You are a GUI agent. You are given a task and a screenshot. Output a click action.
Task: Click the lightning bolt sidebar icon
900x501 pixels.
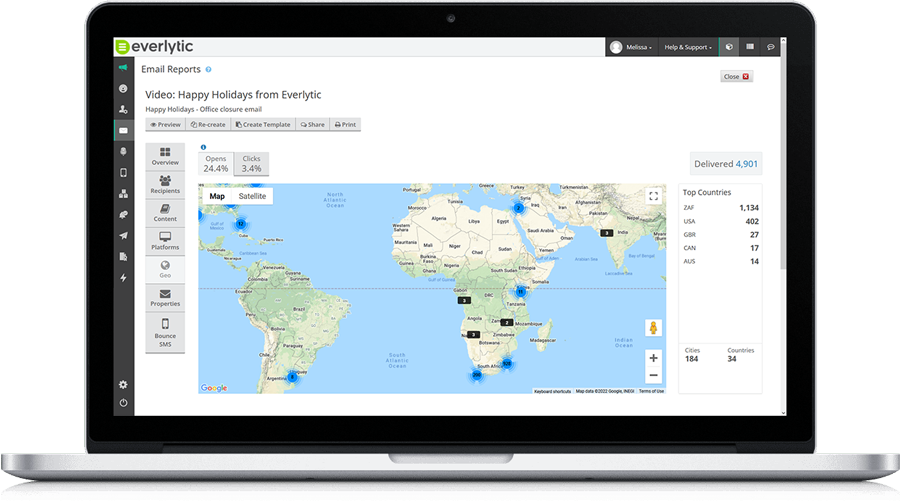click(x=123, y=278)
